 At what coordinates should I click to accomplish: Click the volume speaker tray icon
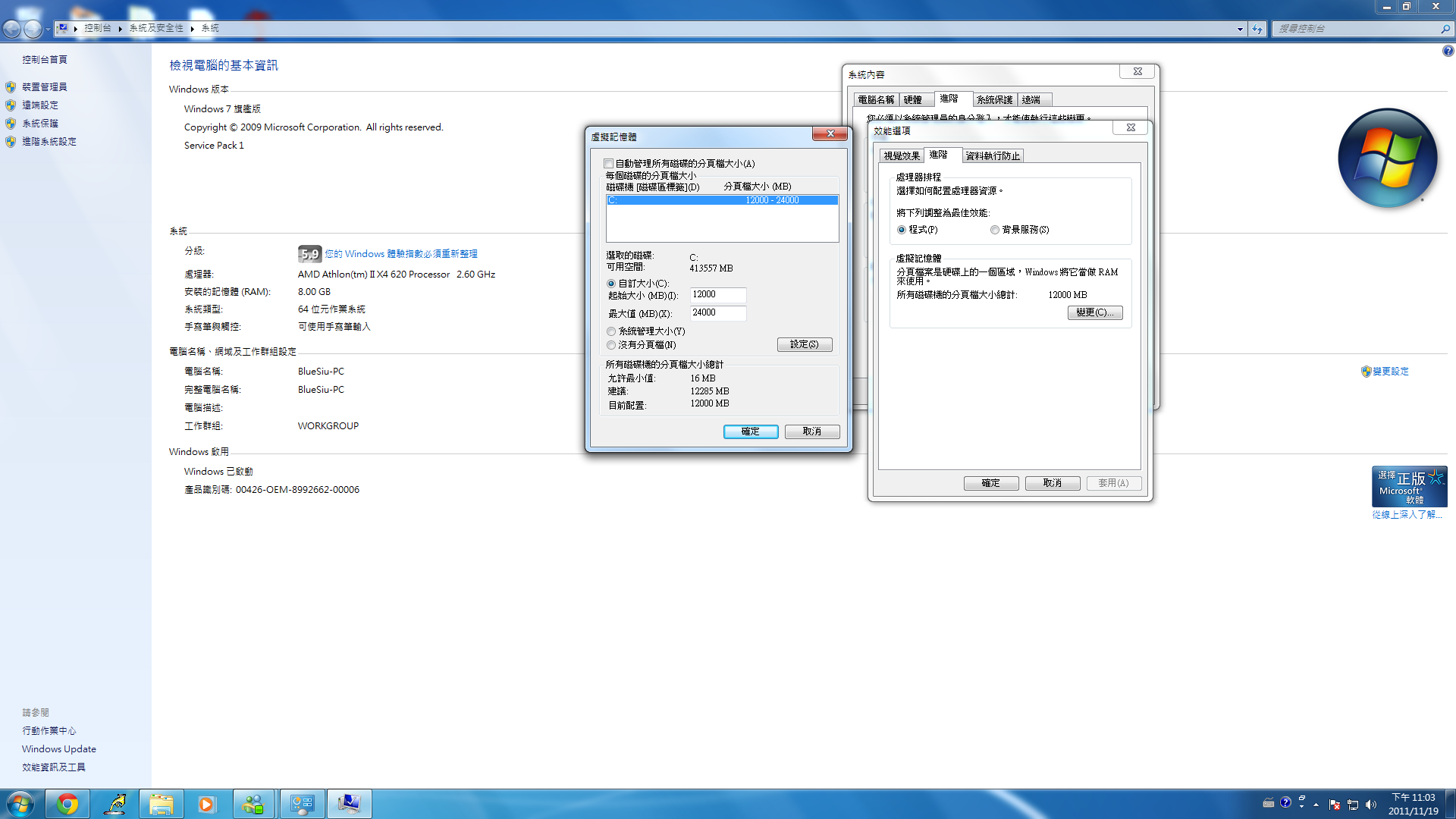1370,805
